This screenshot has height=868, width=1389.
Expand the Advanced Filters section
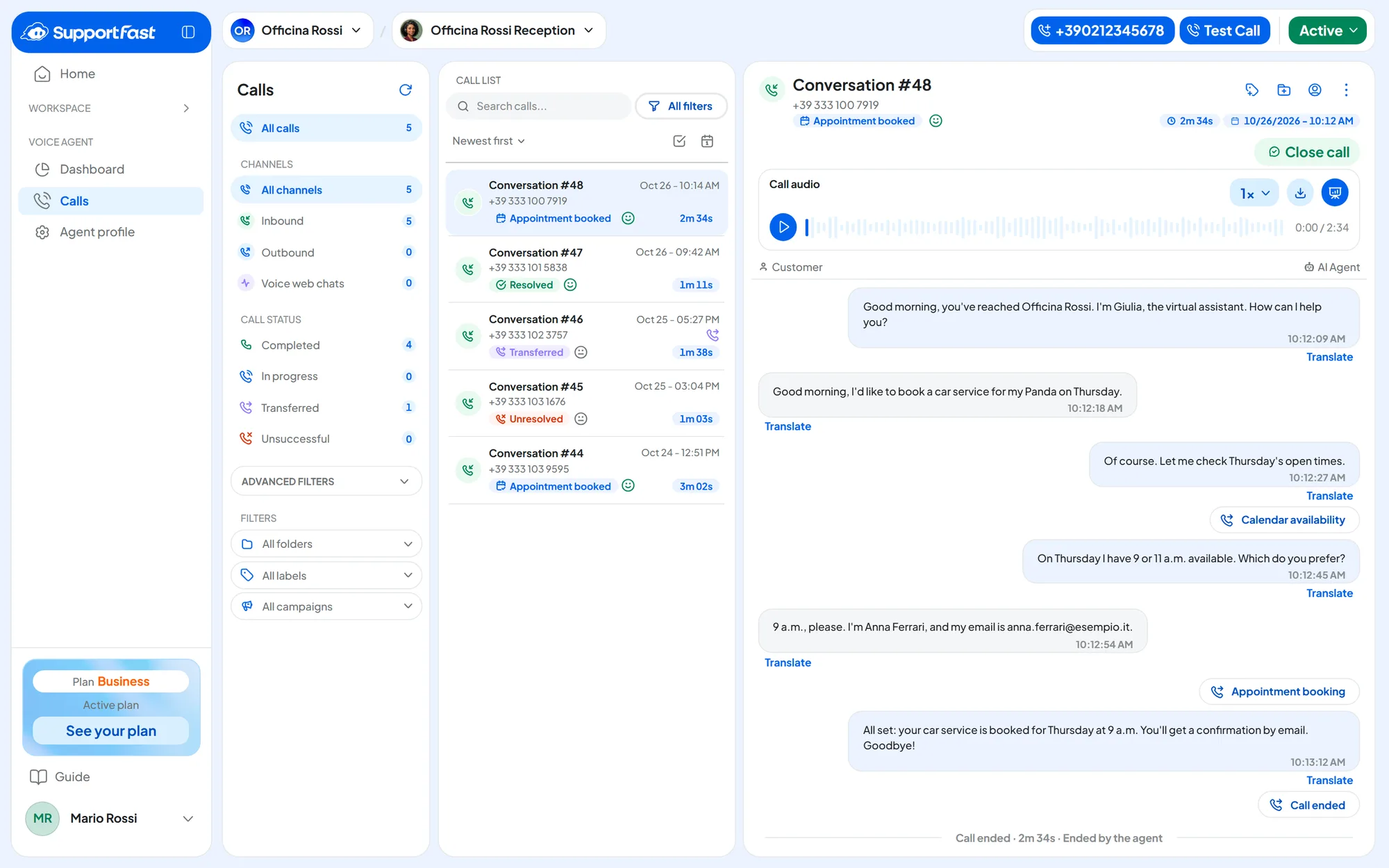[326, 481]
